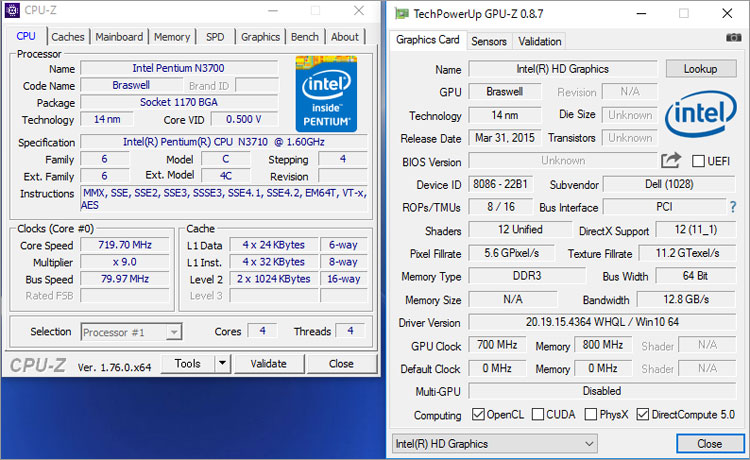Image resolution: width=750 pixels, height=460 pixels.
Task: Click the GPU Clock value 700 MHz
Action: pyautogui.click(x=497, y=345)
